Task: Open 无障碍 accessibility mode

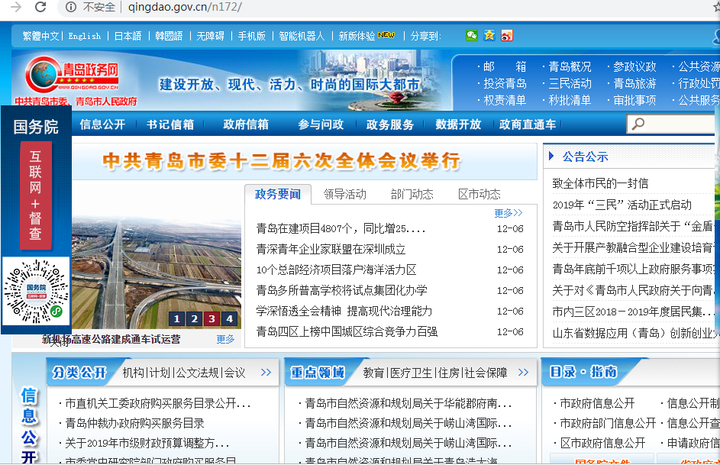Action: pyautogui.click(x=210, y=36)
